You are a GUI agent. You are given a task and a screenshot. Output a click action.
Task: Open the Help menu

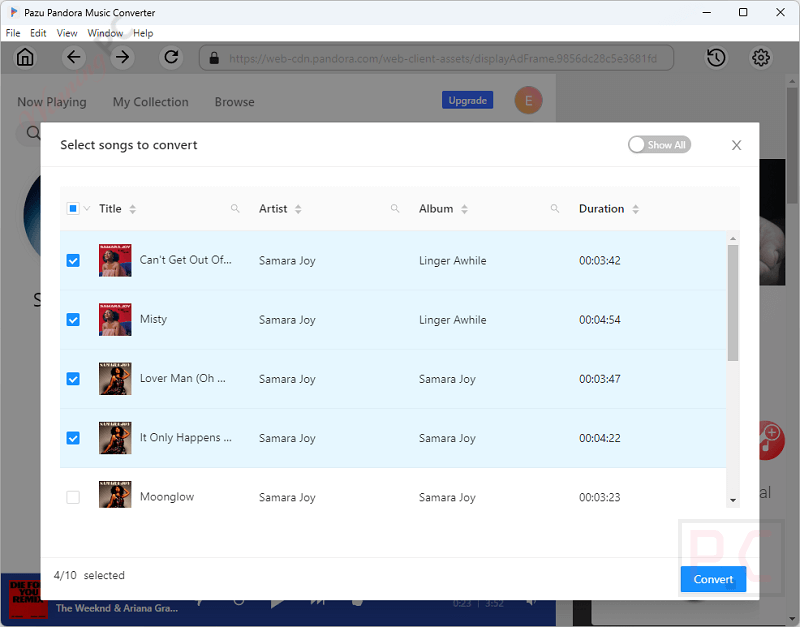143,33
